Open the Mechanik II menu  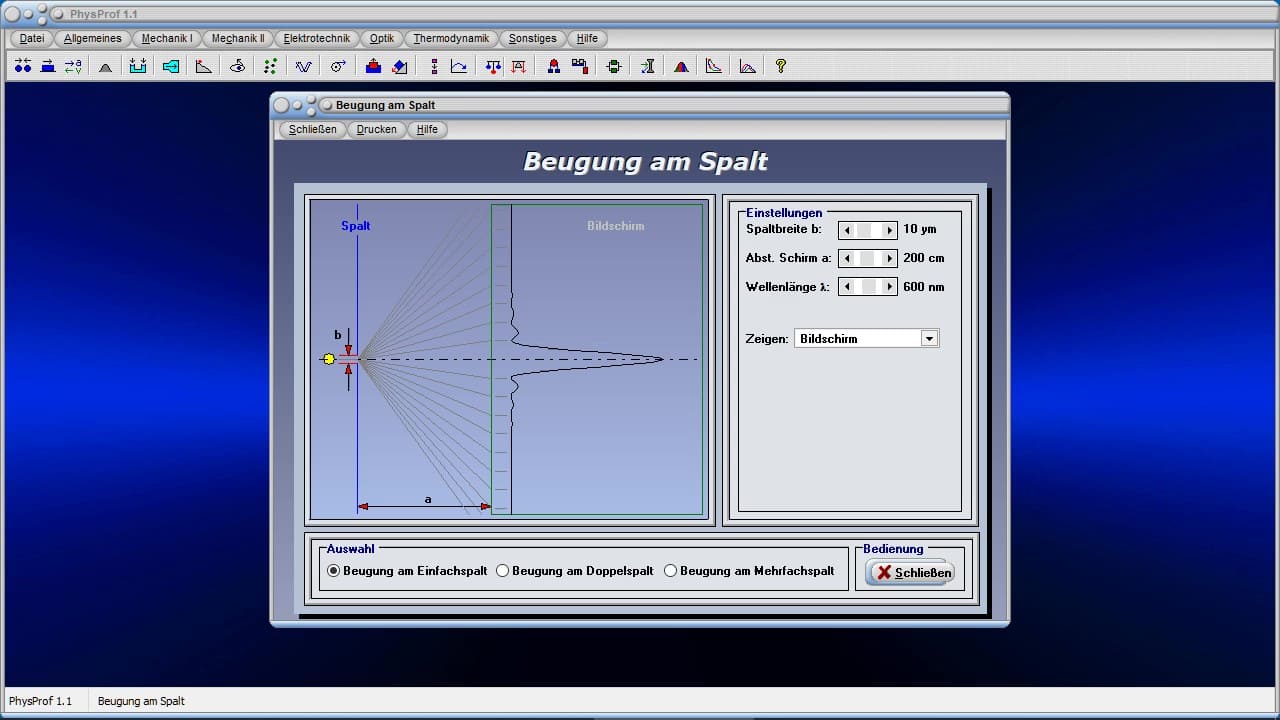point(238,38)
